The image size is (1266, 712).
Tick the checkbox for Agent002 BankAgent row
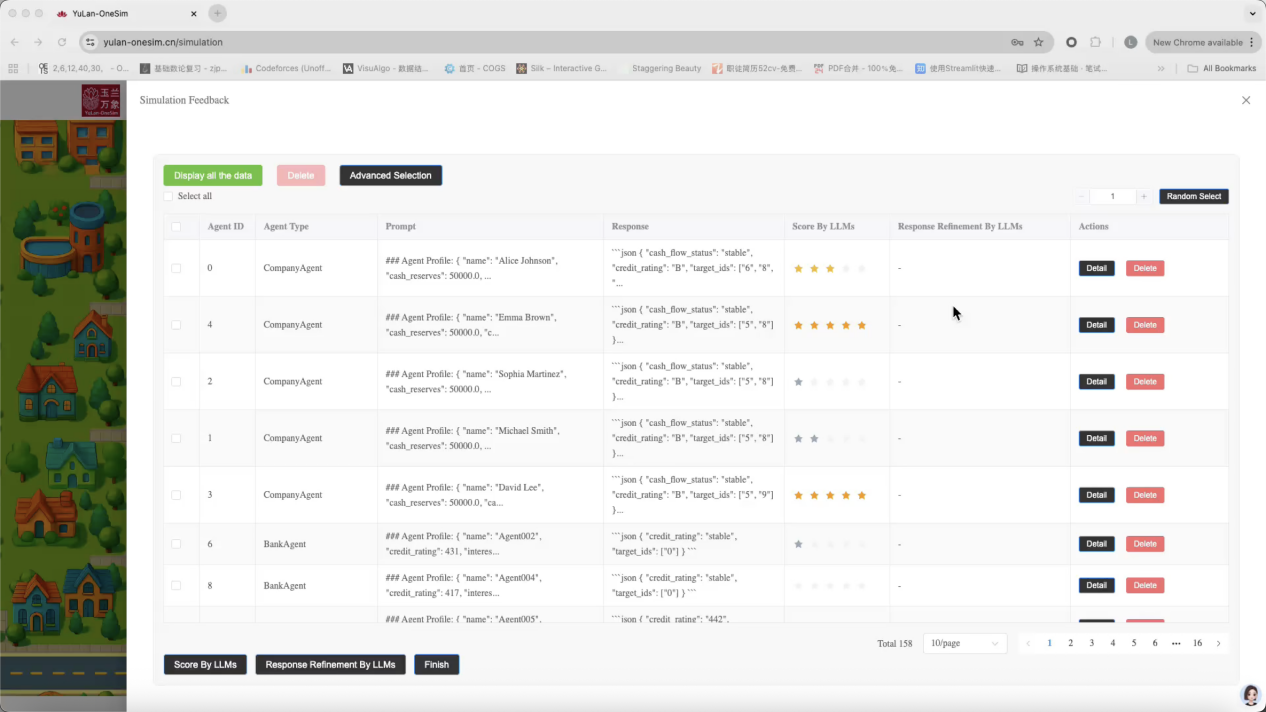point(176,544)
